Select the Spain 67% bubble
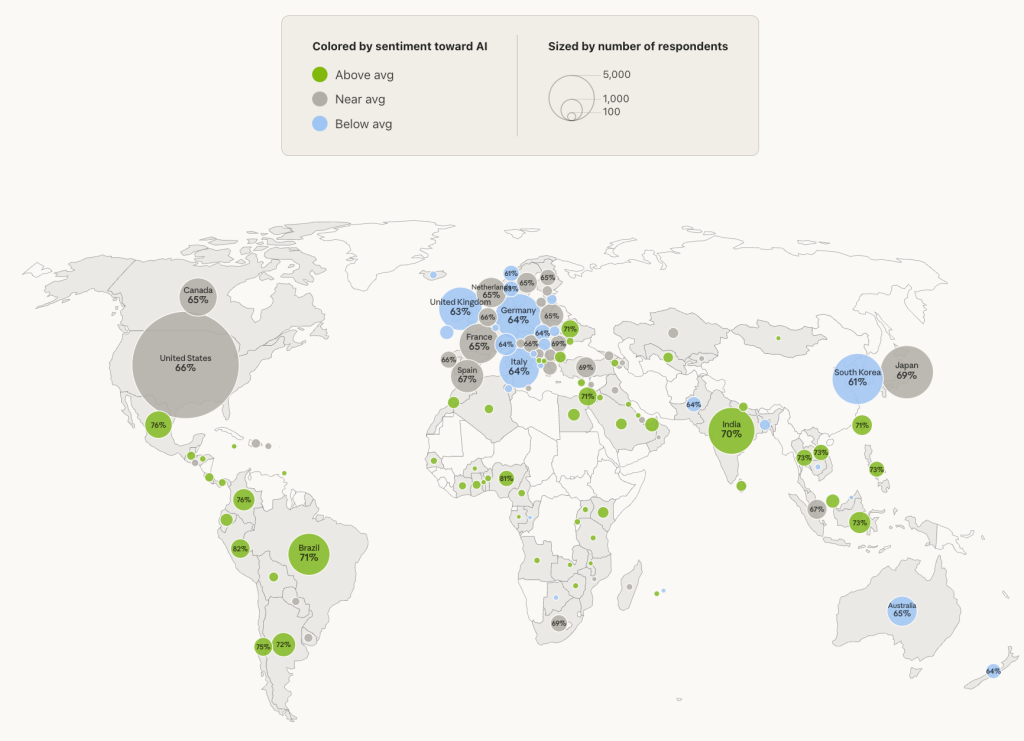This screenshot has height=741, width=1024. pyautogui.click(x=467, y=376)
